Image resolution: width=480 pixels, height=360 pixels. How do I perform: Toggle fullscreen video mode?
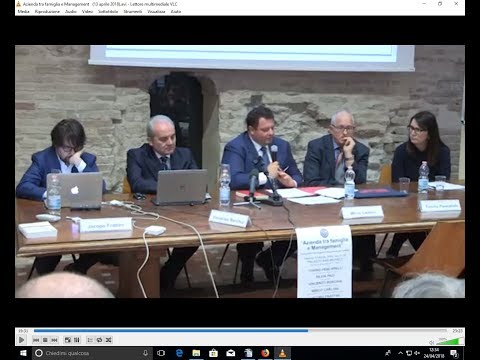tap(68, 340)
